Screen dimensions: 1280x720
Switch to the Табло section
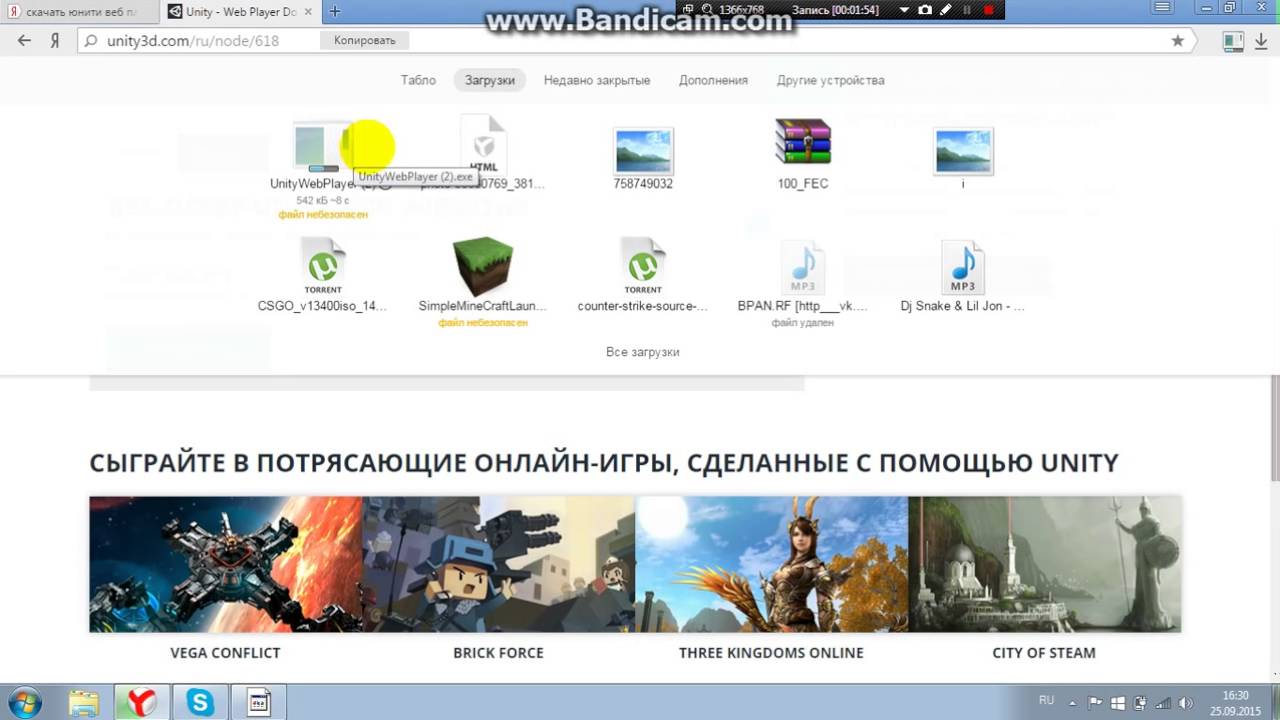[418, 80]
